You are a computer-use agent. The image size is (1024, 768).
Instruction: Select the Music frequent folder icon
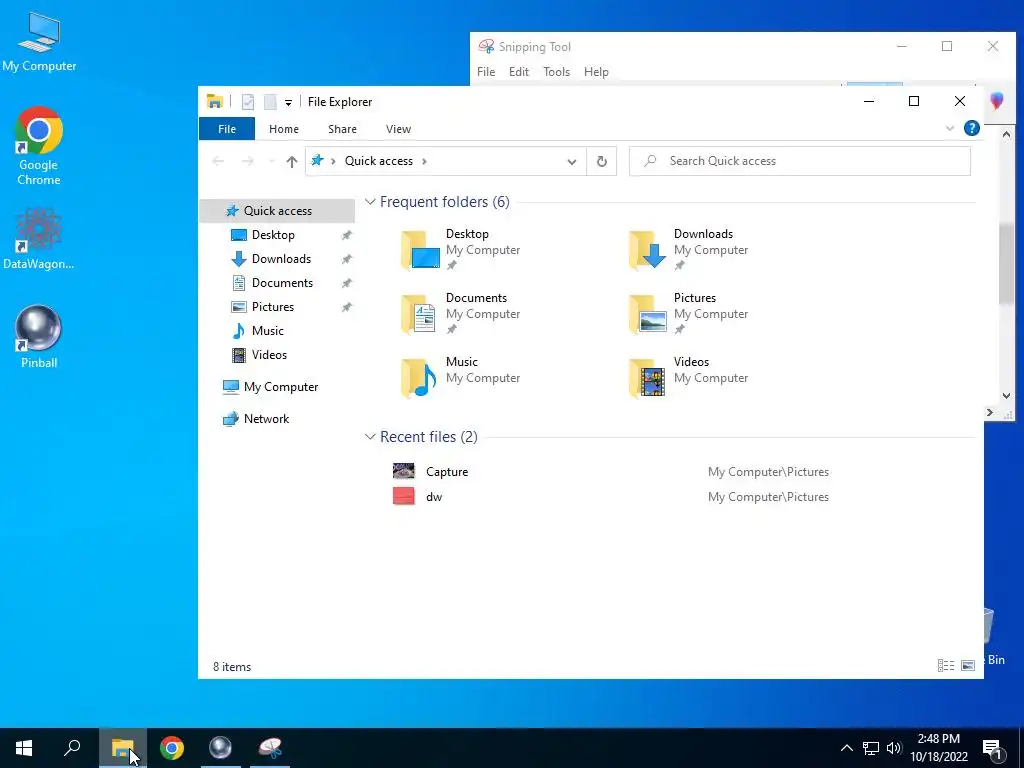pyautogui.click(x=420, y=378)
